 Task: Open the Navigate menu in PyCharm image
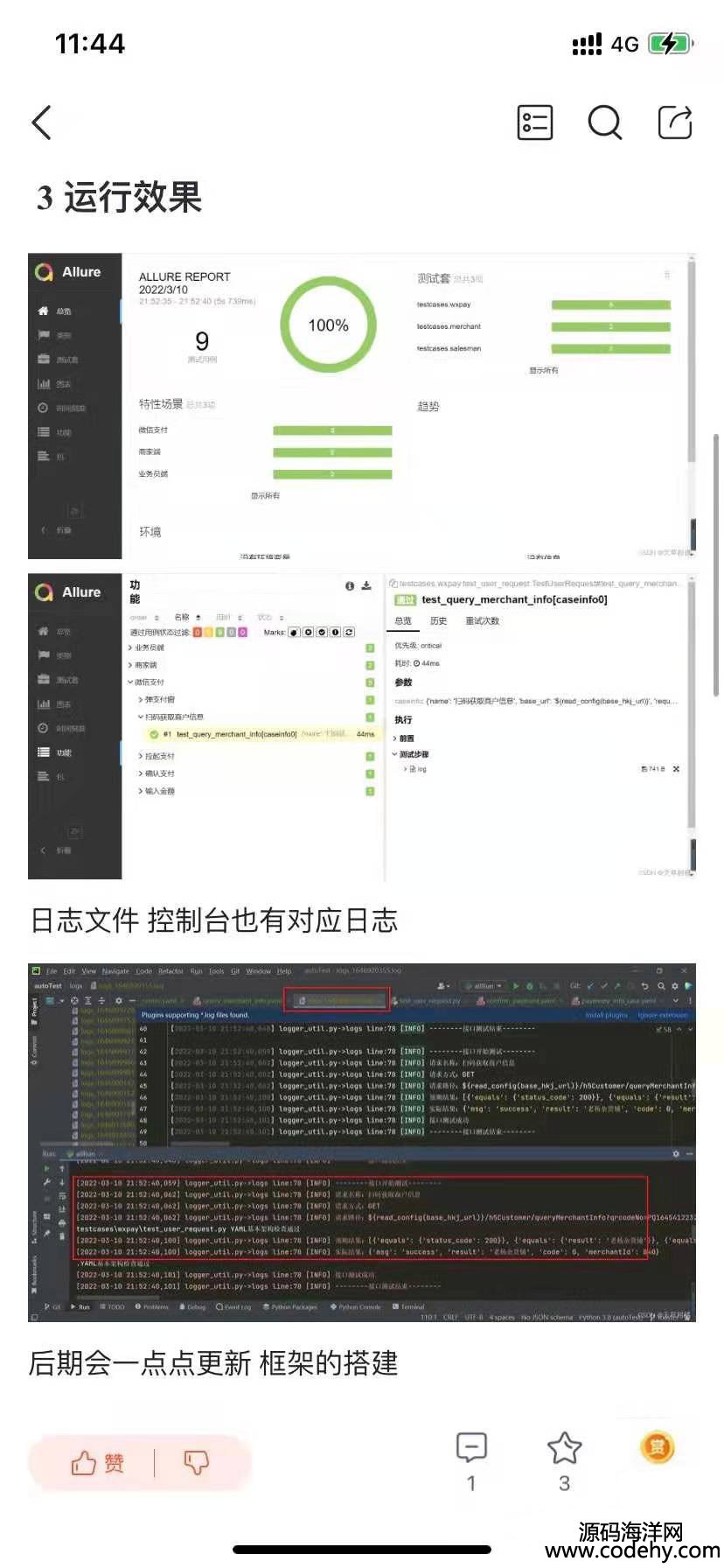(115, 971)
